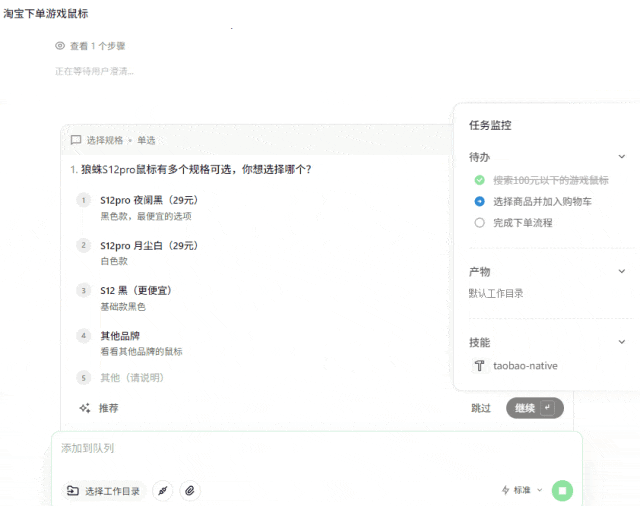Open the 标准 mode dropdown
The width and height of the screenshot is (640, 506).
(522, 490)
